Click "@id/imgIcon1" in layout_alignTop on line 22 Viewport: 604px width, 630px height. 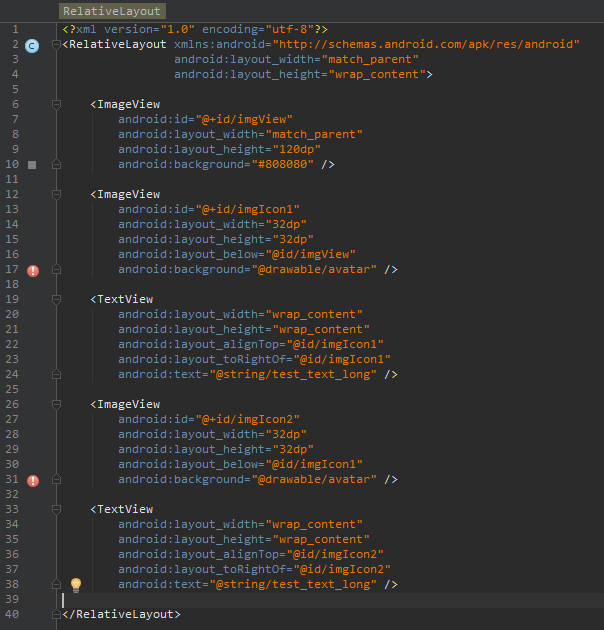(335, 344)
